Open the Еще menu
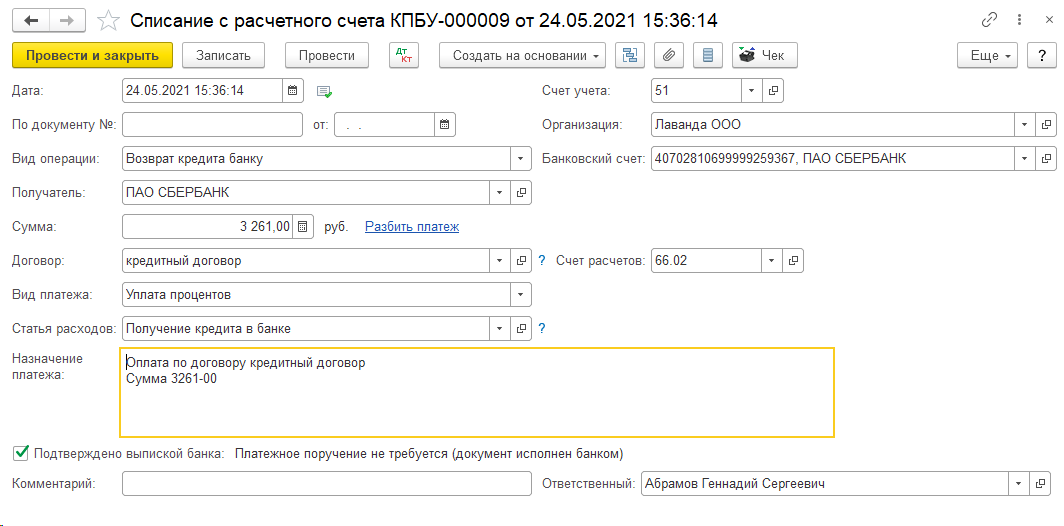 click(x=988, y=56)
